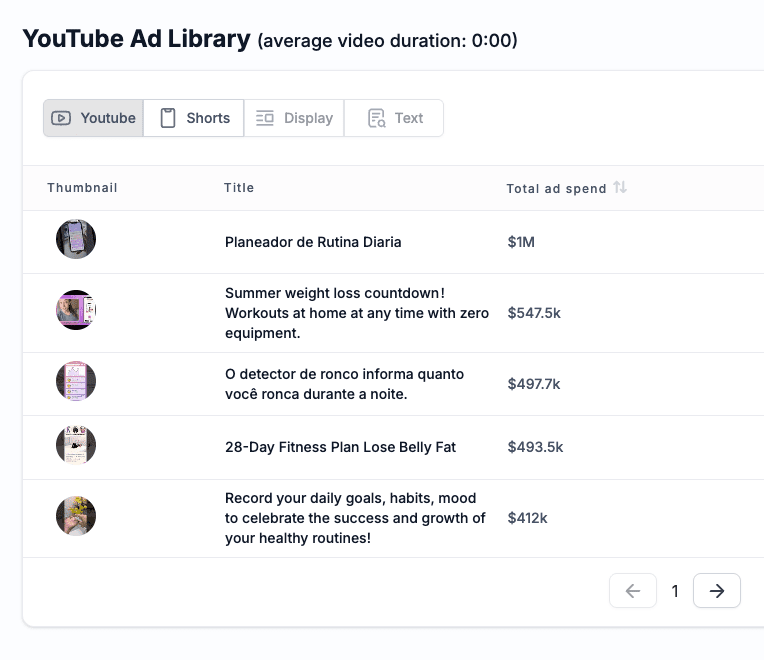Viewport: 764px width, 660px height.
Task: Select the 28-Day Fitness Plan thumbnail
Action: (x=76, y=445)
